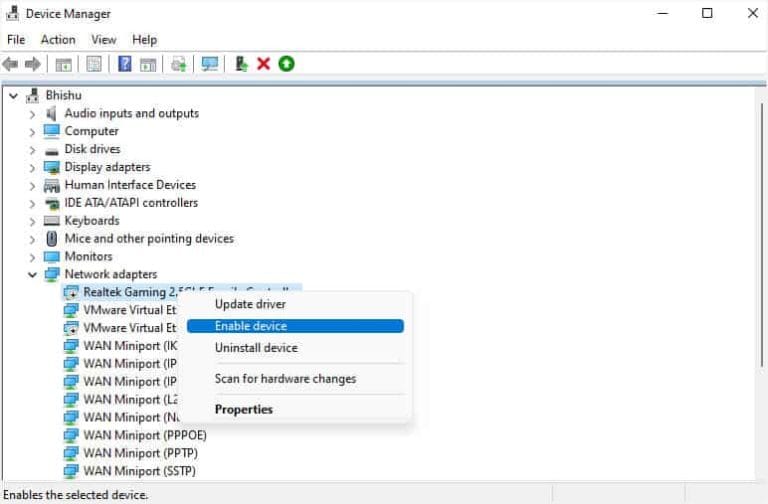This screenshot has width=768, height=504.
Task: Click the Back arrow in toolbar
Action: pos(11,64)
